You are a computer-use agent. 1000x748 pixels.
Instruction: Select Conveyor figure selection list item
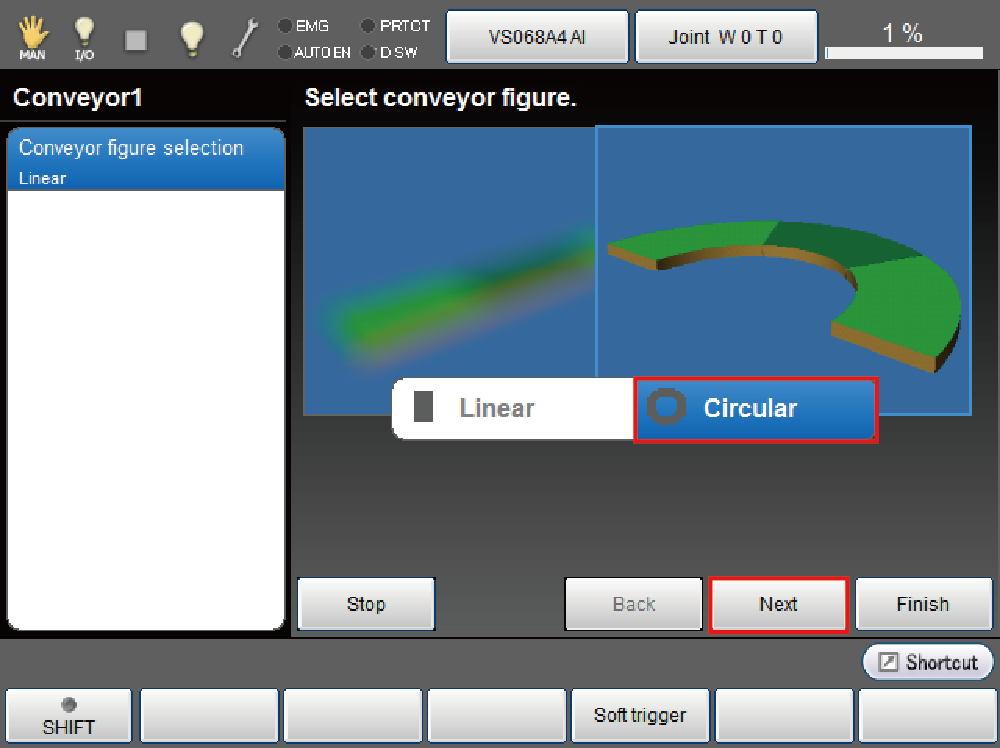click(145, 159)
